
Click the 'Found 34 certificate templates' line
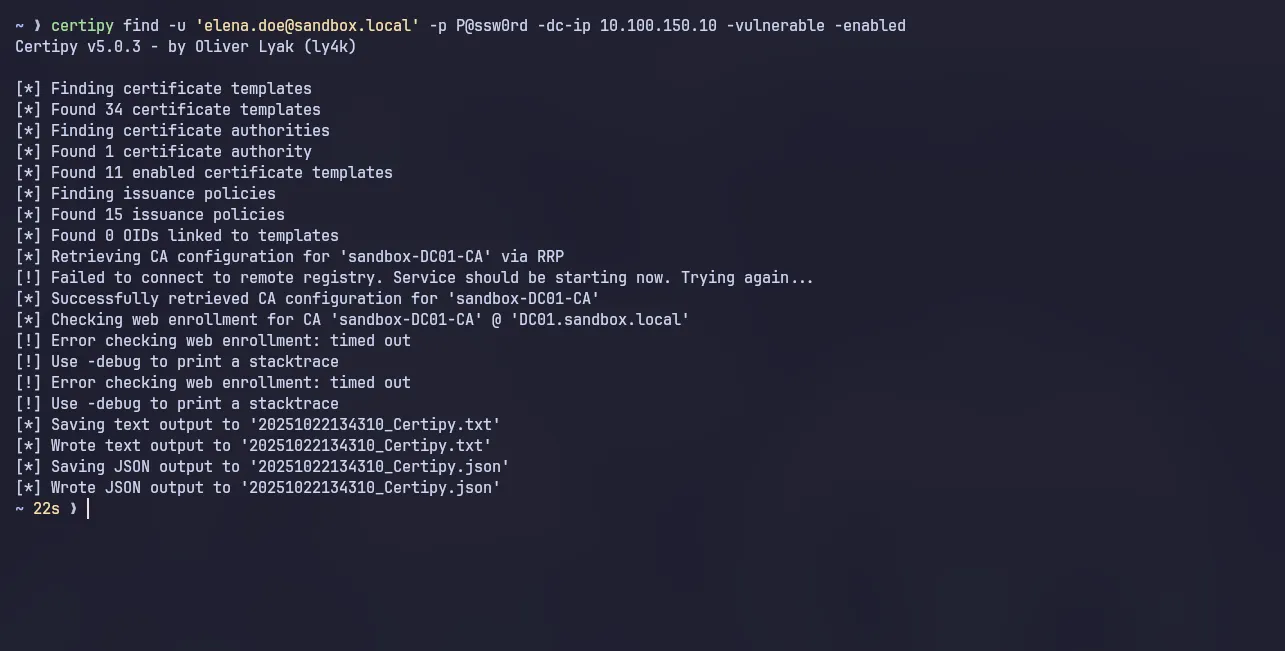(x=185, y=109)
